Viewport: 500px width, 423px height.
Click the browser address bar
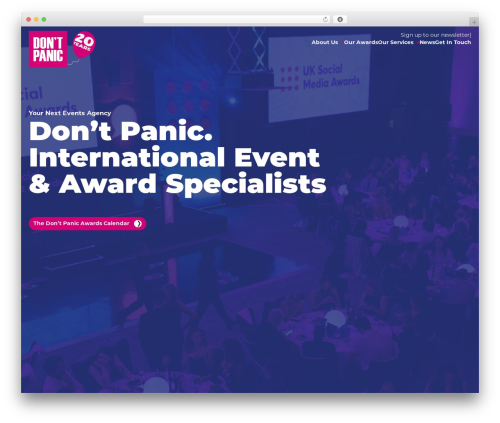(237, 20)
